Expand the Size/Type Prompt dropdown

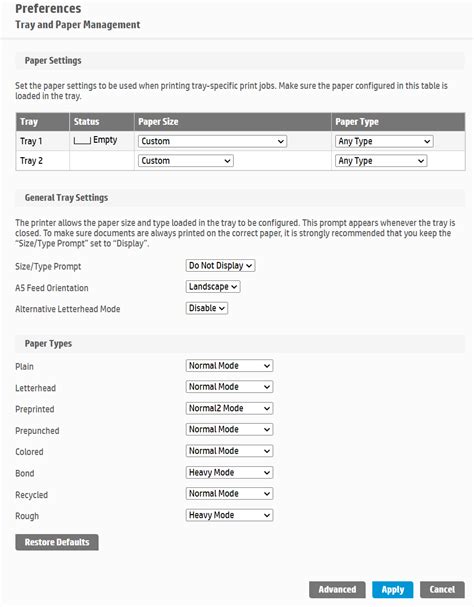tap(220, 266)
